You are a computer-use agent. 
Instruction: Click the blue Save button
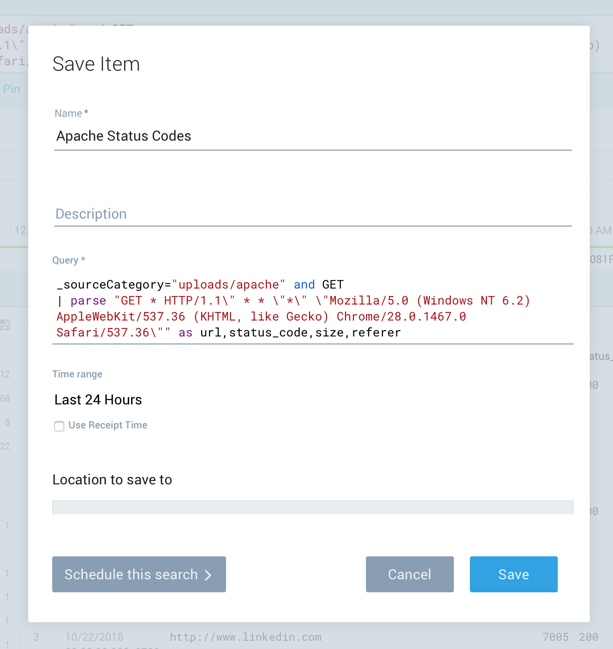[x=513, y=574]
